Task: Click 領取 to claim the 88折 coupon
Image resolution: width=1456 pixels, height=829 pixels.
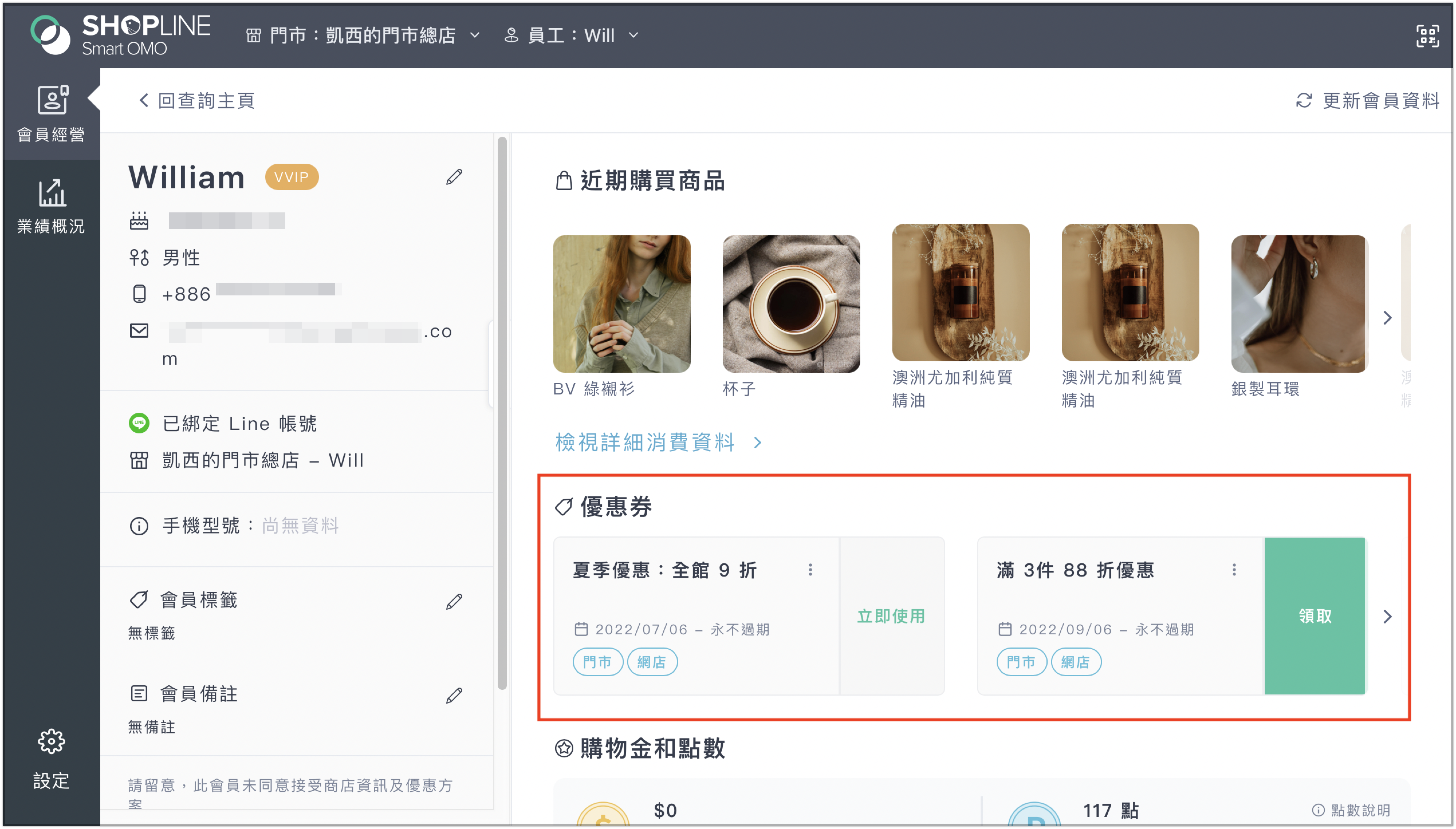Action: point(1315,616)
